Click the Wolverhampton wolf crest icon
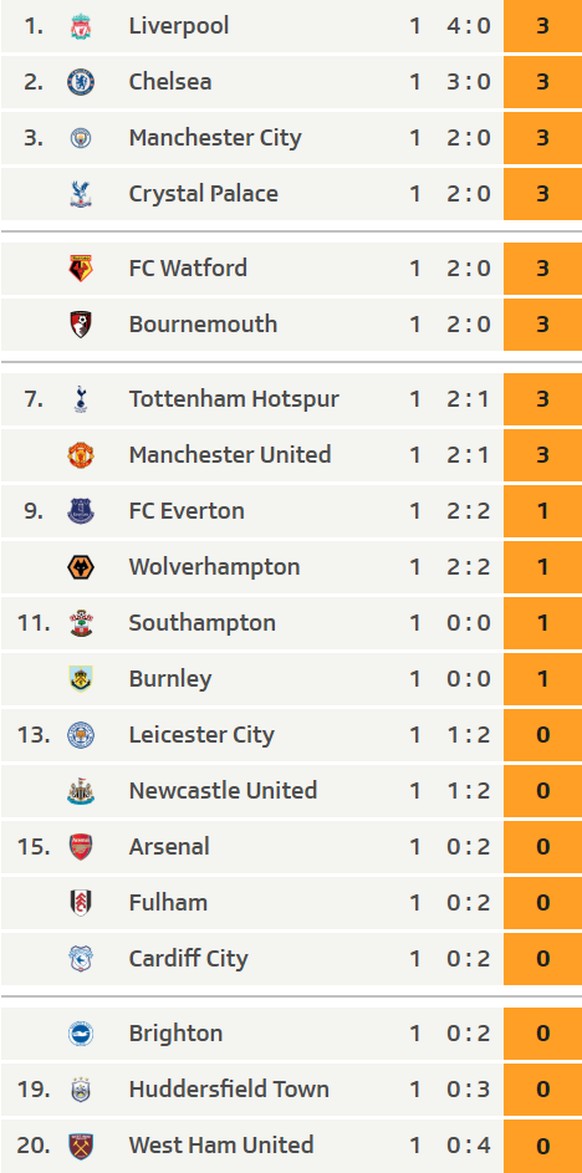This screenshot has width=582, height=1173. click(x=81, y=567)
